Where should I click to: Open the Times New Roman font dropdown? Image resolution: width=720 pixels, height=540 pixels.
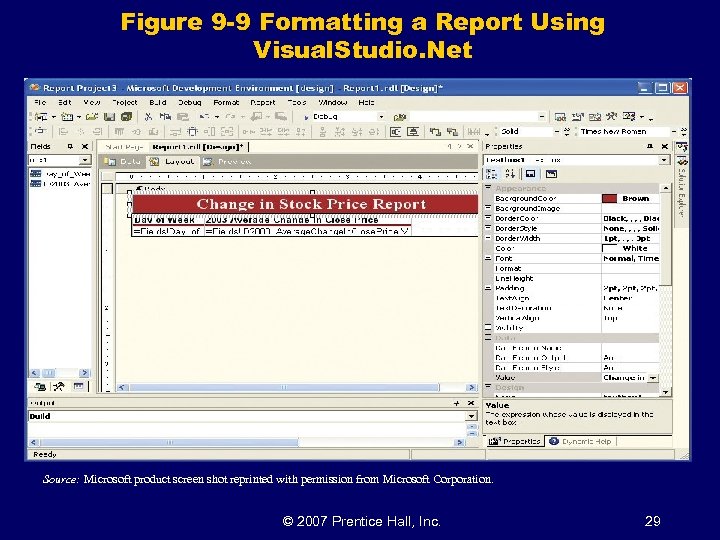tap(674, 132)
